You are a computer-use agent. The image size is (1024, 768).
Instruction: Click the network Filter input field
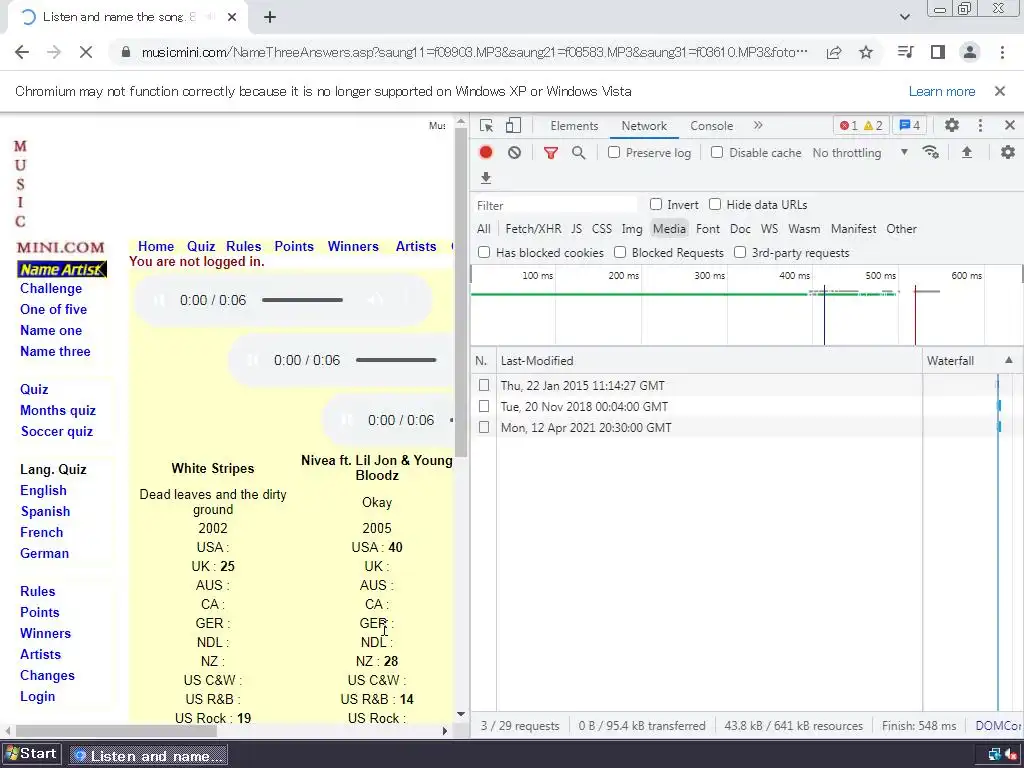tap(555, 205)
